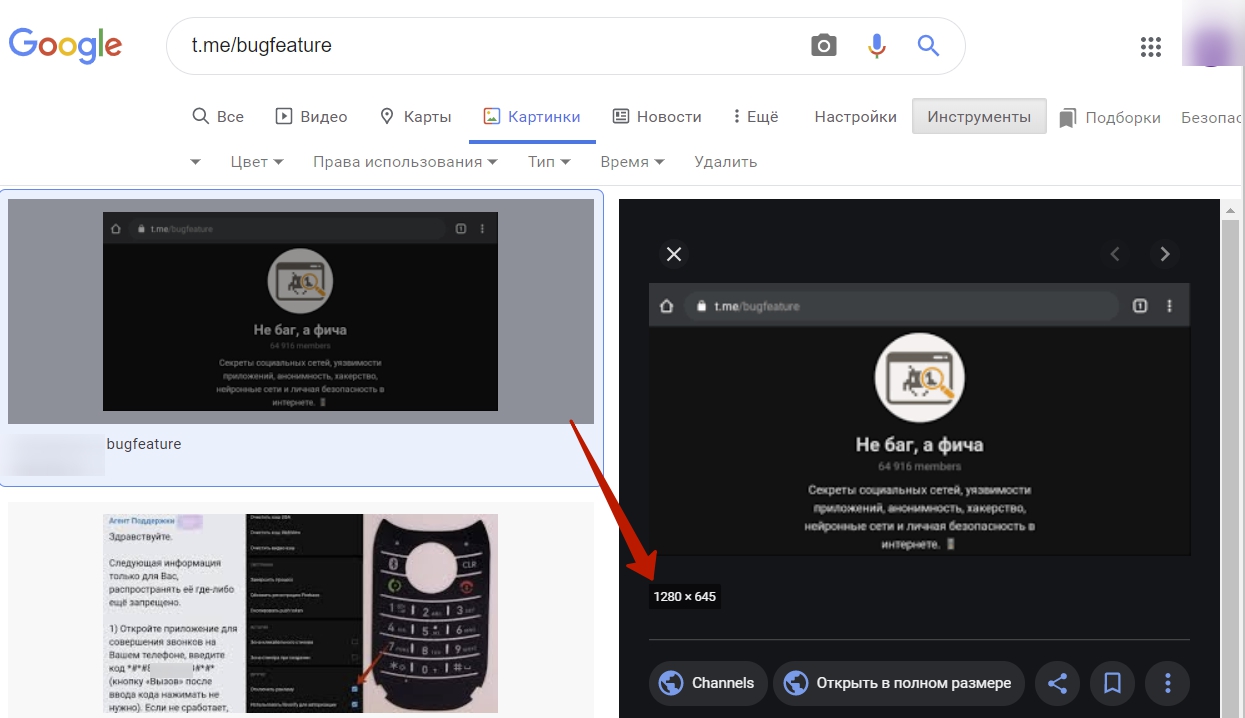Switch to the Видео tab
Viewport: 1245px width, 718px height.
(x=311, y=117)
